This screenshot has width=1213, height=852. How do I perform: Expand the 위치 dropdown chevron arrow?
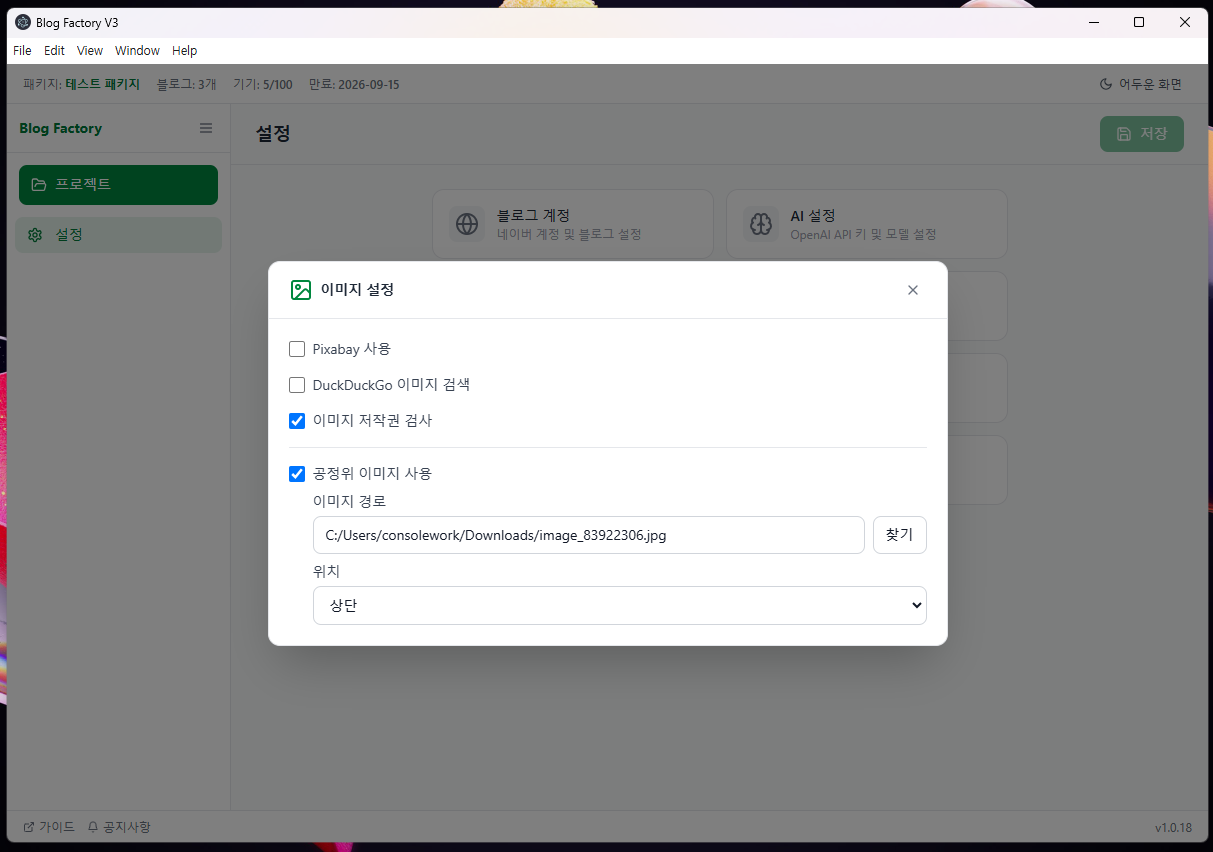915,605
